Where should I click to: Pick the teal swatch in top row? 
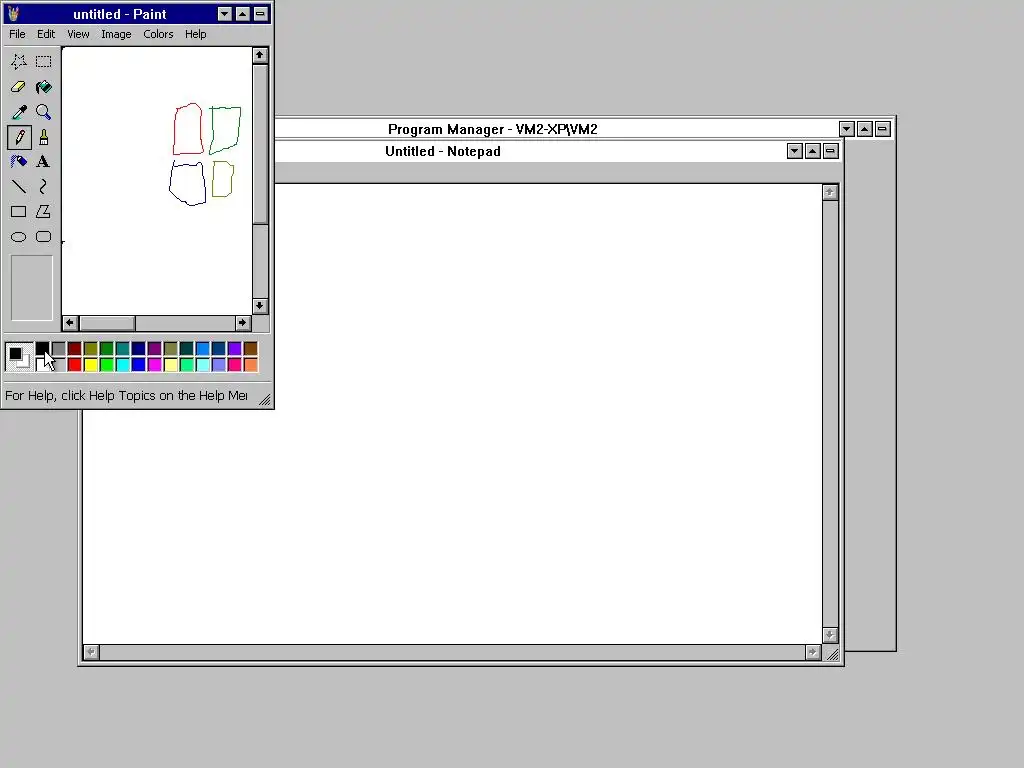[123, 349]
